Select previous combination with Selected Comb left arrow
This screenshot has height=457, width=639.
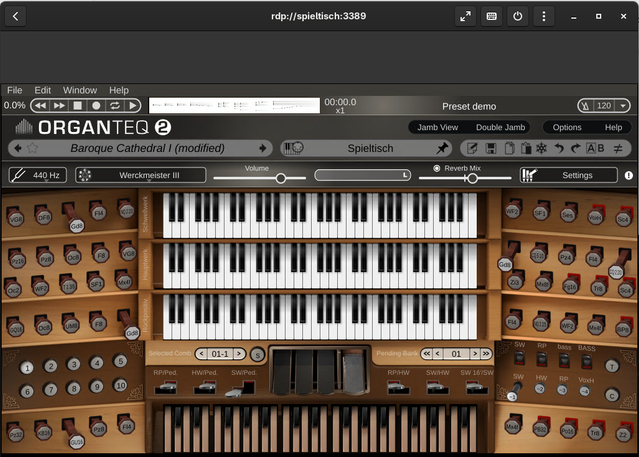coord(201,353)
